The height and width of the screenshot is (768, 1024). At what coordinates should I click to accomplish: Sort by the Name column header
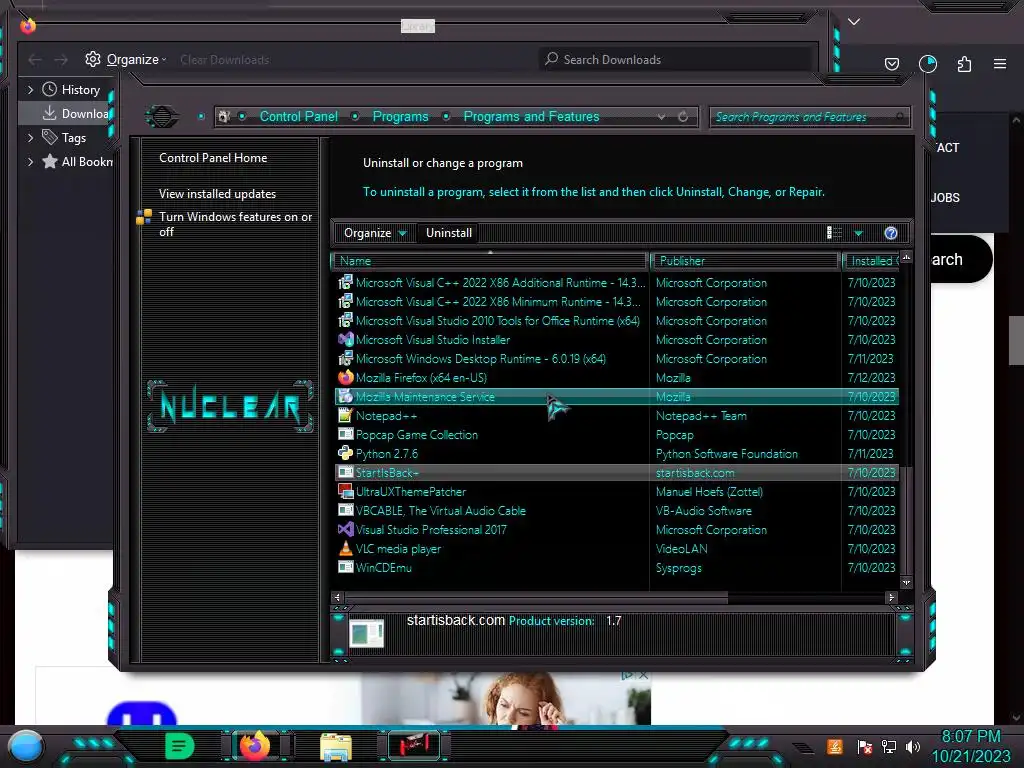[x=490, y=261]
